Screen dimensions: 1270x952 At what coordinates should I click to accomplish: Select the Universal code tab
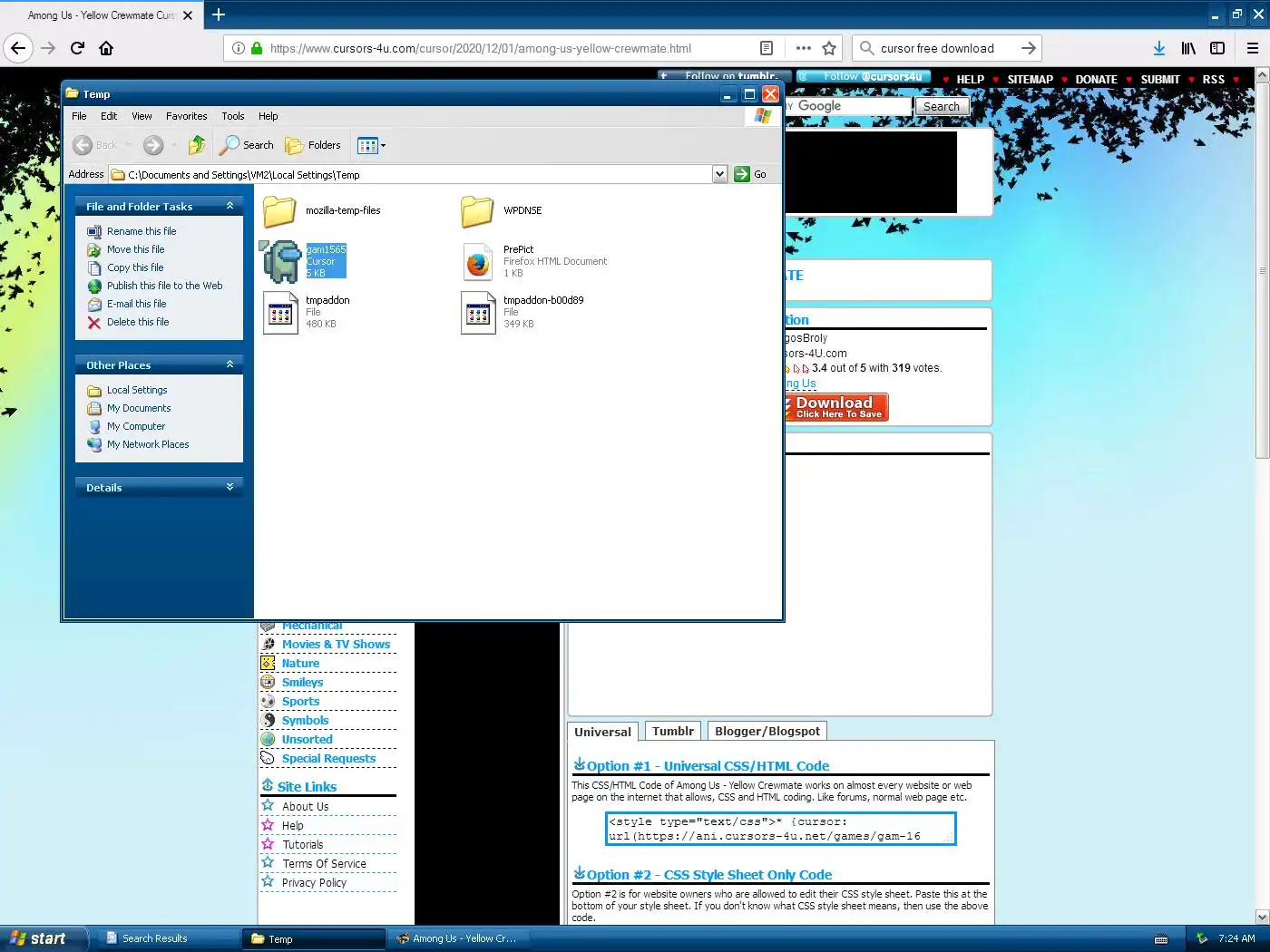[603, 732]
